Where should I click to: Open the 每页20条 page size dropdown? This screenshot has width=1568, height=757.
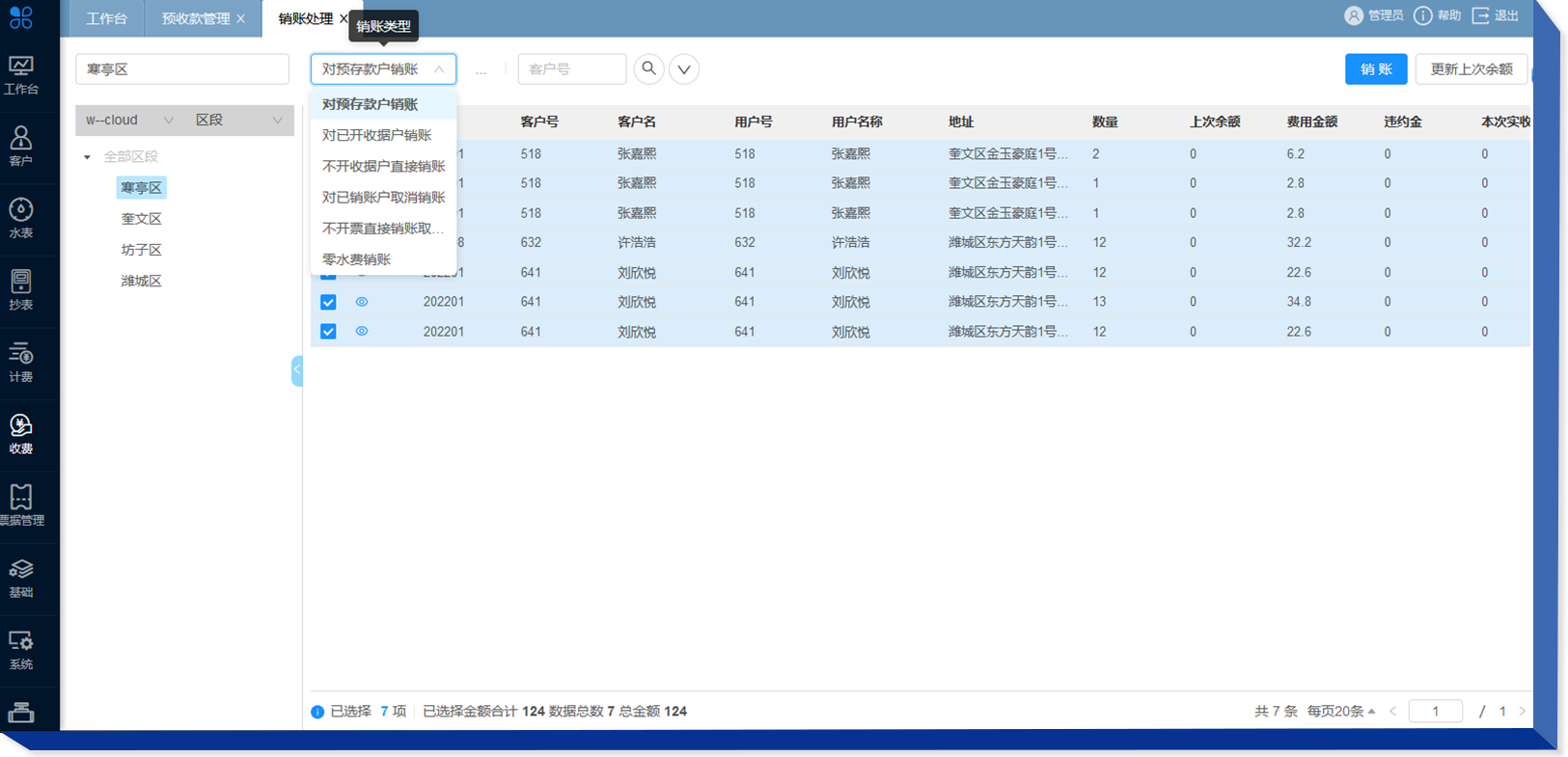(x=1341, y=711)
